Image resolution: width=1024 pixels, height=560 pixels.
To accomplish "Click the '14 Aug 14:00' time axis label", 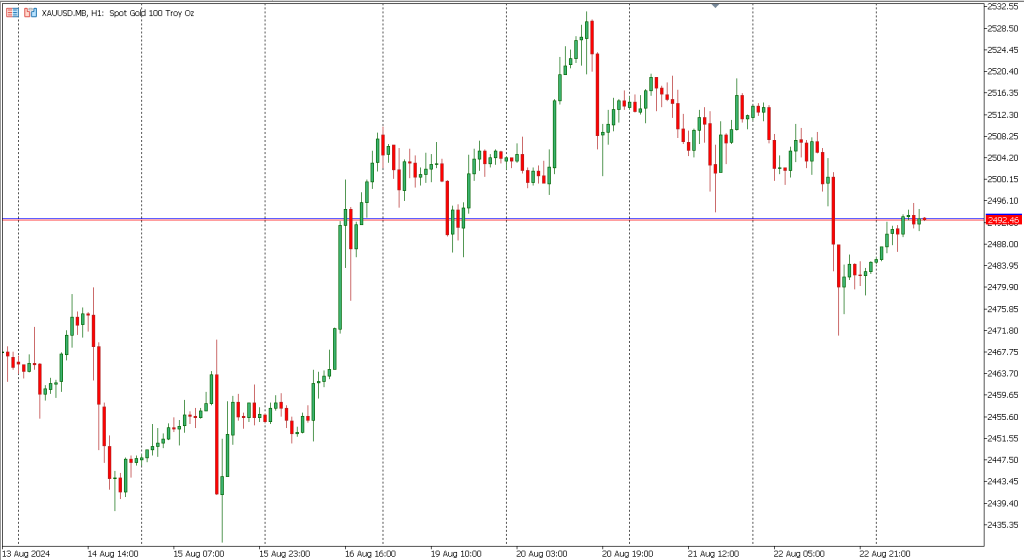I will coord(113,553).
